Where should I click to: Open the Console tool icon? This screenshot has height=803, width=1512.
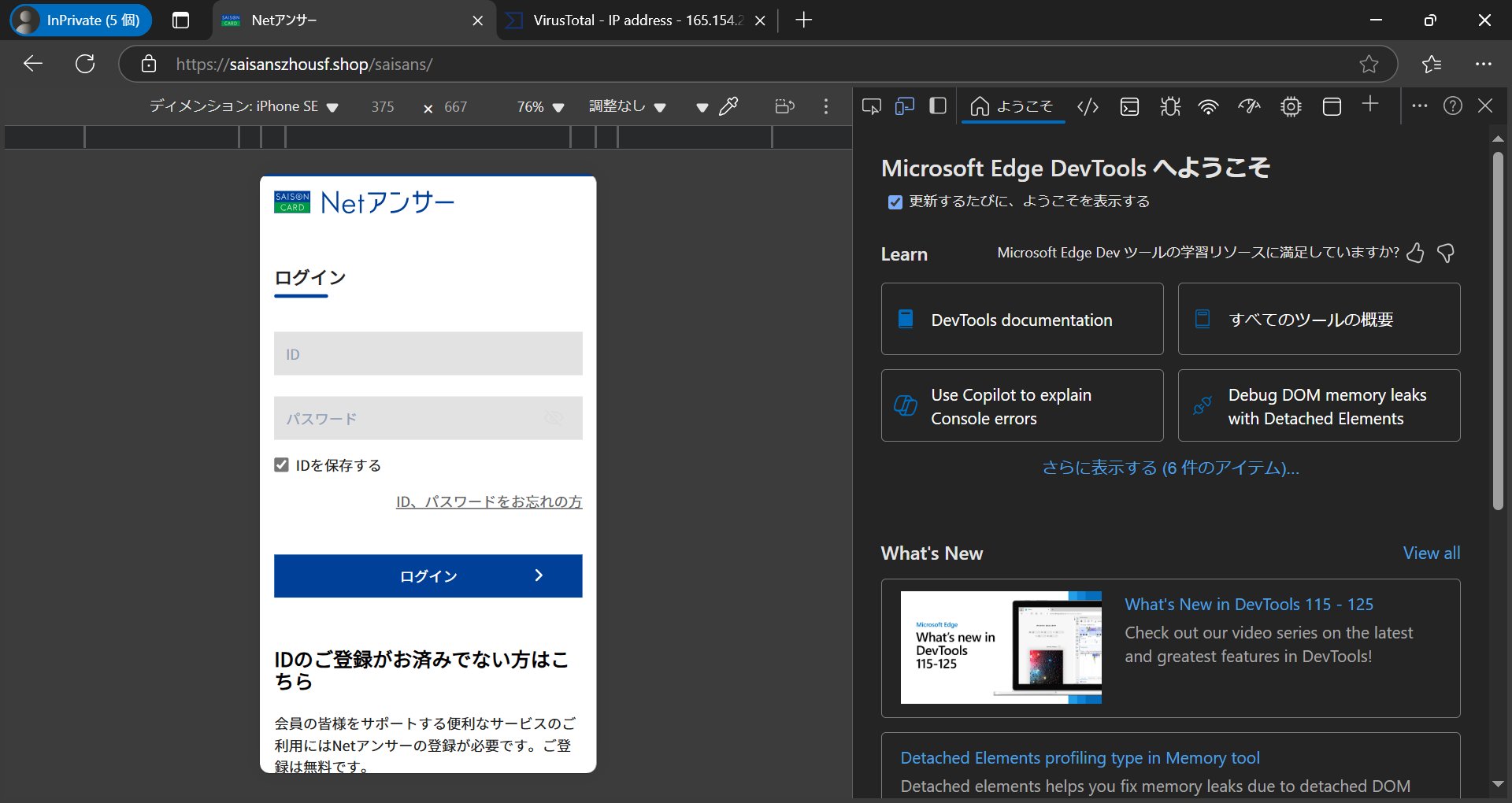coord(1129,106)
